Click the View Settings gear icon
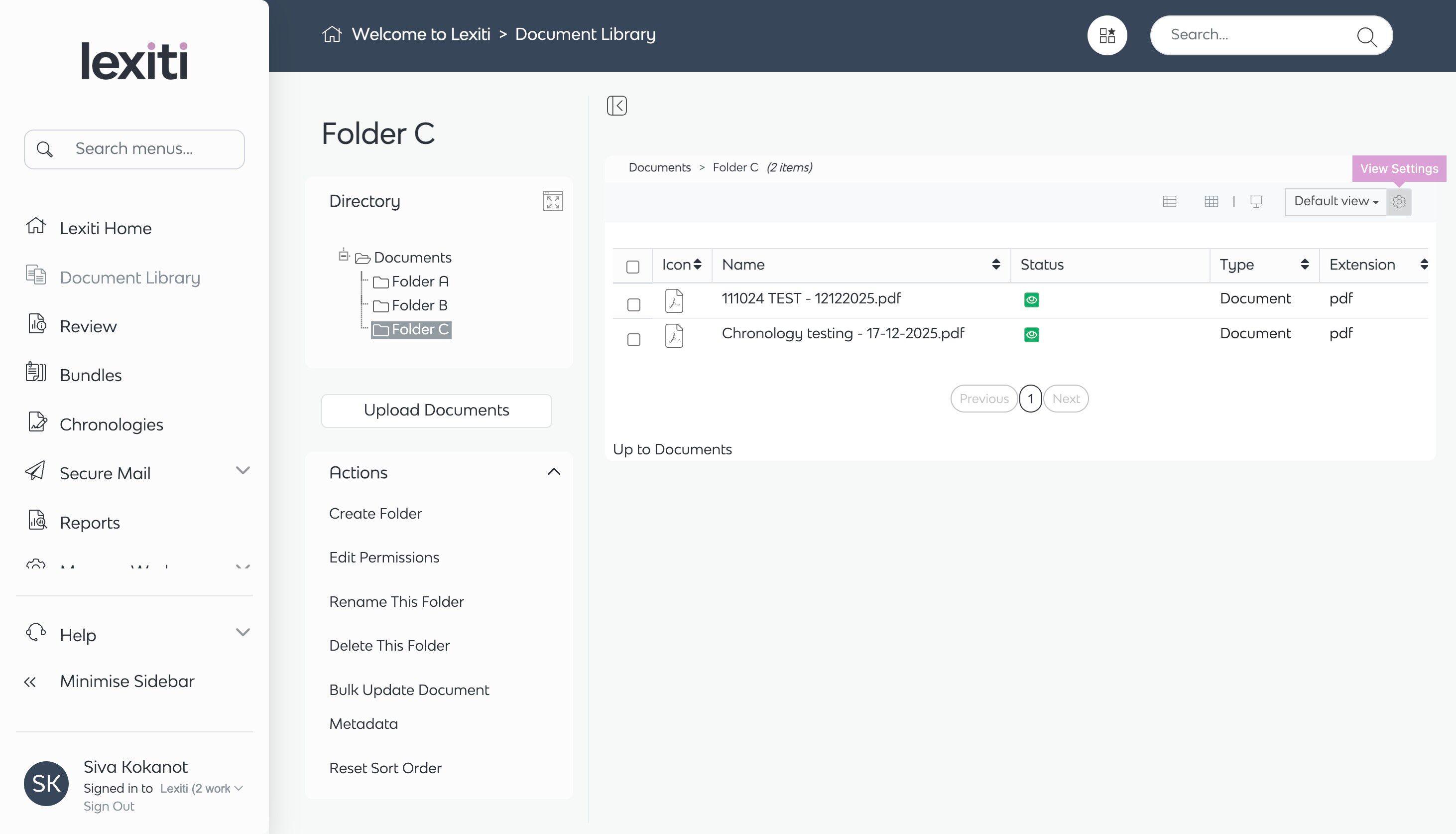Image resolution: width=1456 pixels, height=834 pixels. click(1399, 202)
